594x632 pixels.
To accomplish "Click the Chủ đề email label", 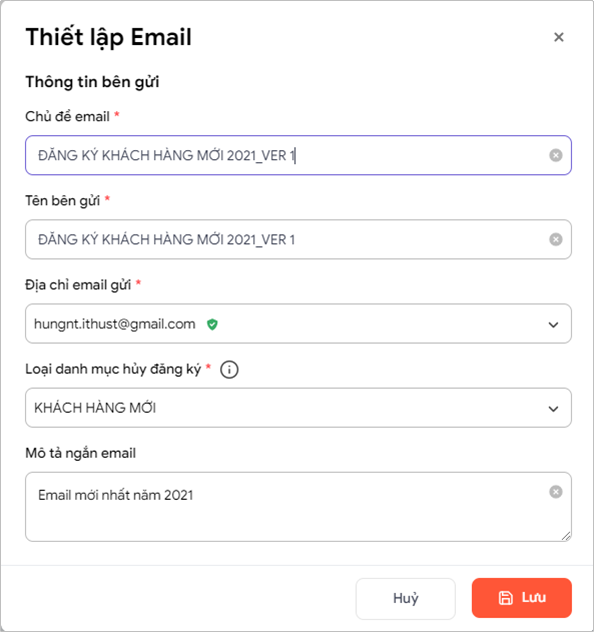I will point(67,116).
